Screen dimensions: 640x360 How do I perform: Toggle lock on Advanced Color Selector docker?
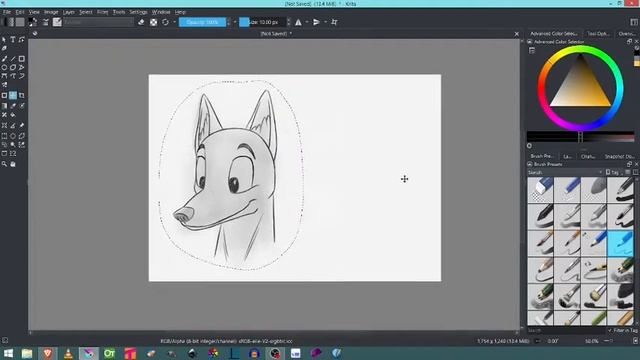click(x=530, y=42)
